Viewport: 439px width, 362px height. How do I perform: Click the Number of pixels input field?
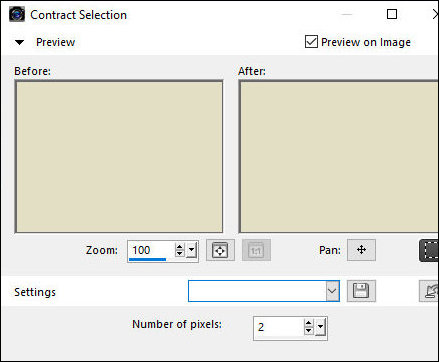[x=279, y=327]
